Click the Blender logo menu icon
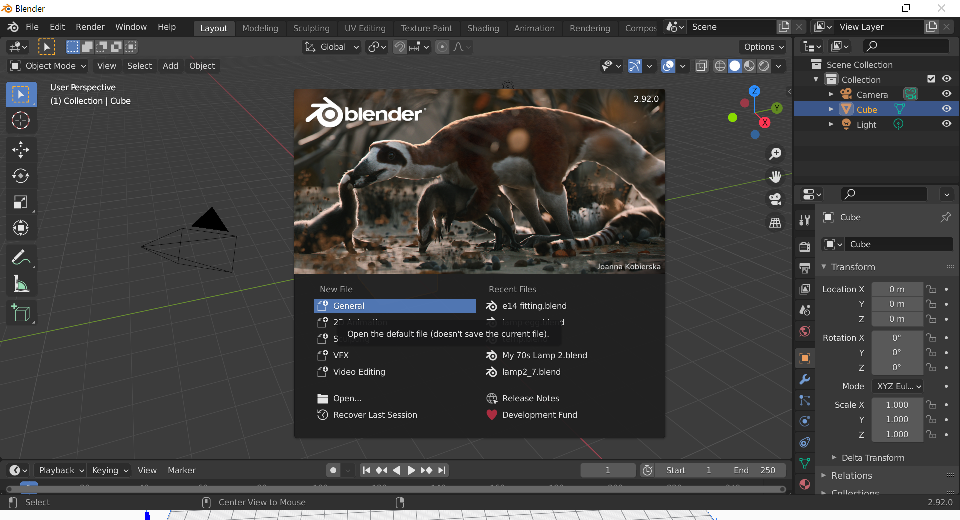960x520 pixels. coord(13,27)
